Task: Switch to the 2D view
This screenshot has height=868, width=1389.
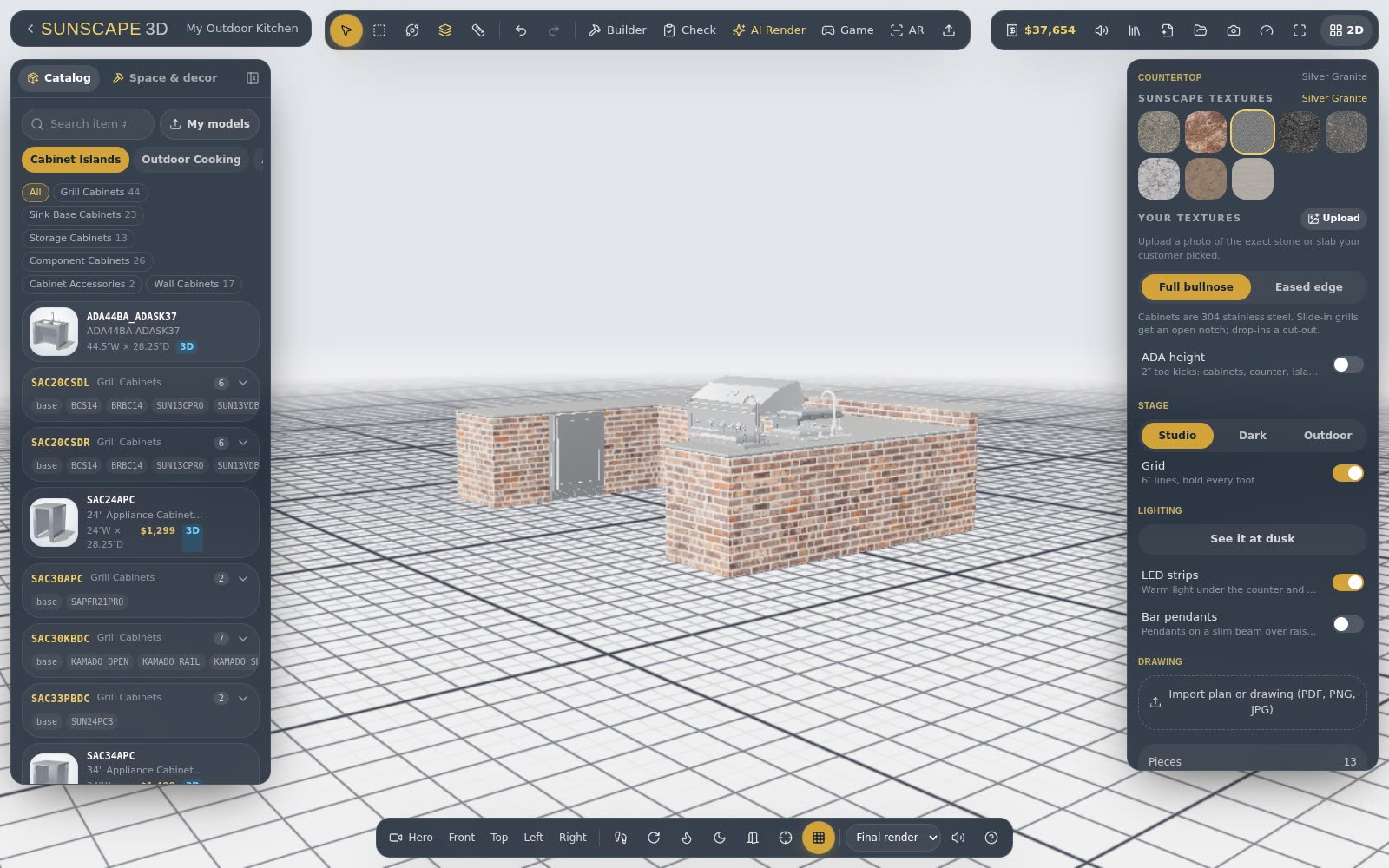Action: click(x=1346, y=30)
